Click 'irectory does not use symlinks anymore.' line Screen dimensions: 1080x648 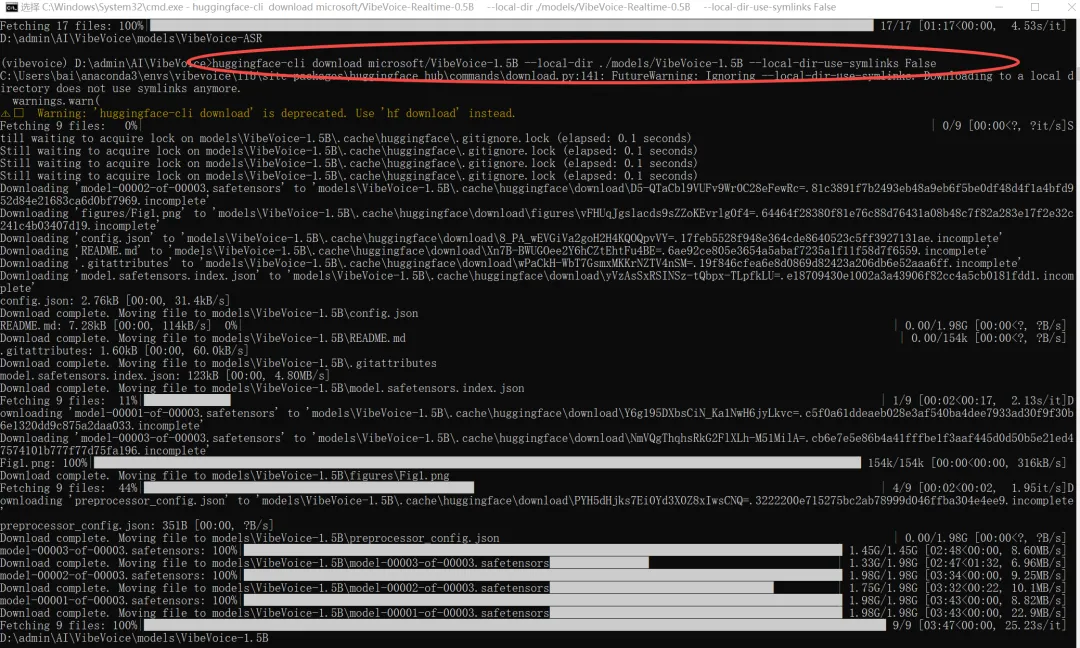121,89
